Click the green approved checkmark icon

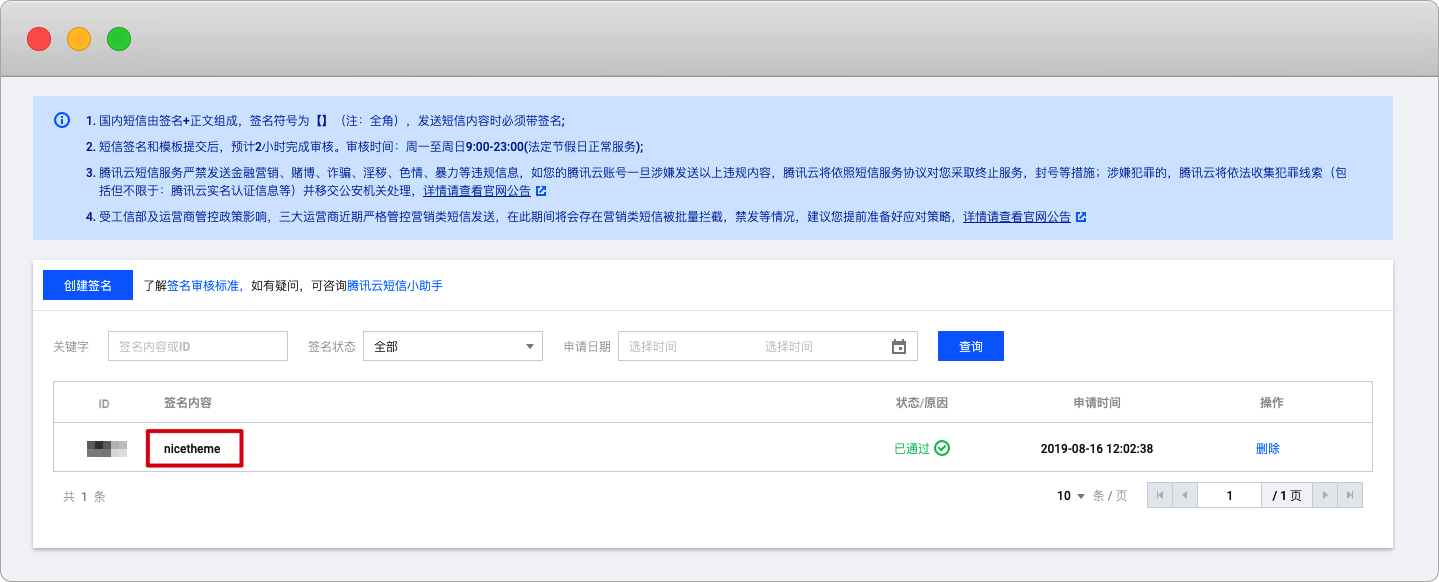click(942, 448)
